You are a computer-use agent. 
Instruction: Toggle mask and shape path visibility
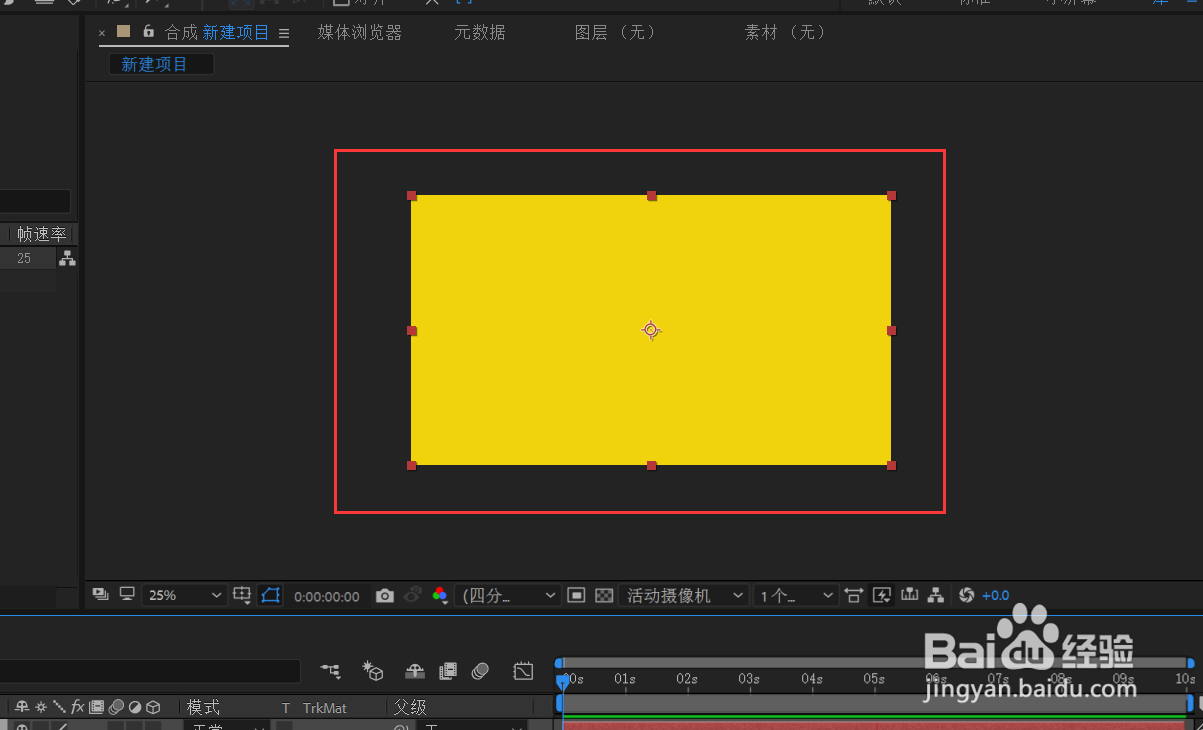tap(270, 595)
